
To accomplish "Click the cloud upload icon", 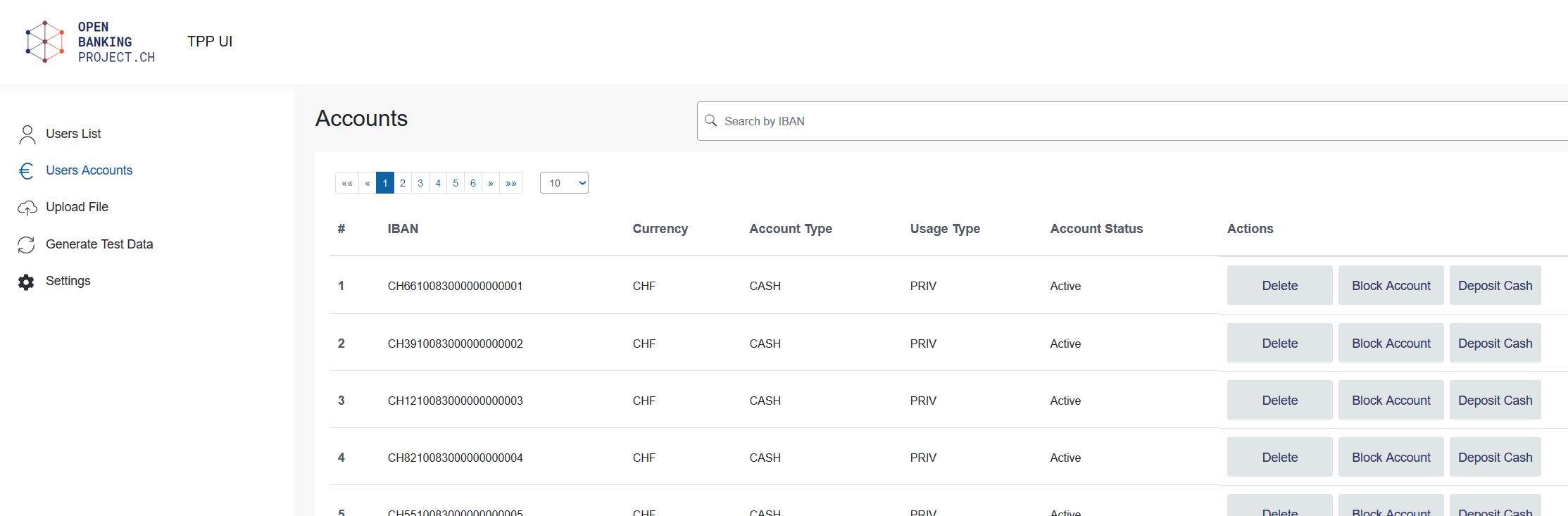I will tap(27, 208).
